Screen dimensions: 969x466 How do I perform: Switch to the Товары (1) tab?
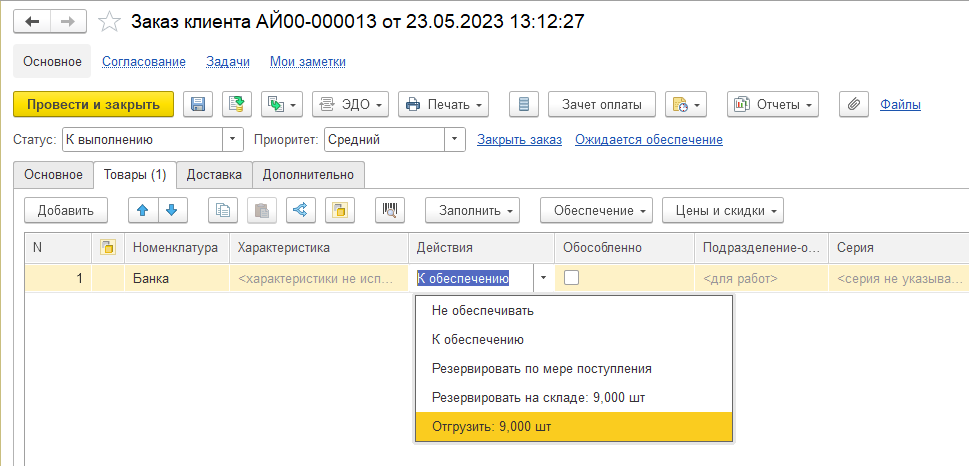135,175
